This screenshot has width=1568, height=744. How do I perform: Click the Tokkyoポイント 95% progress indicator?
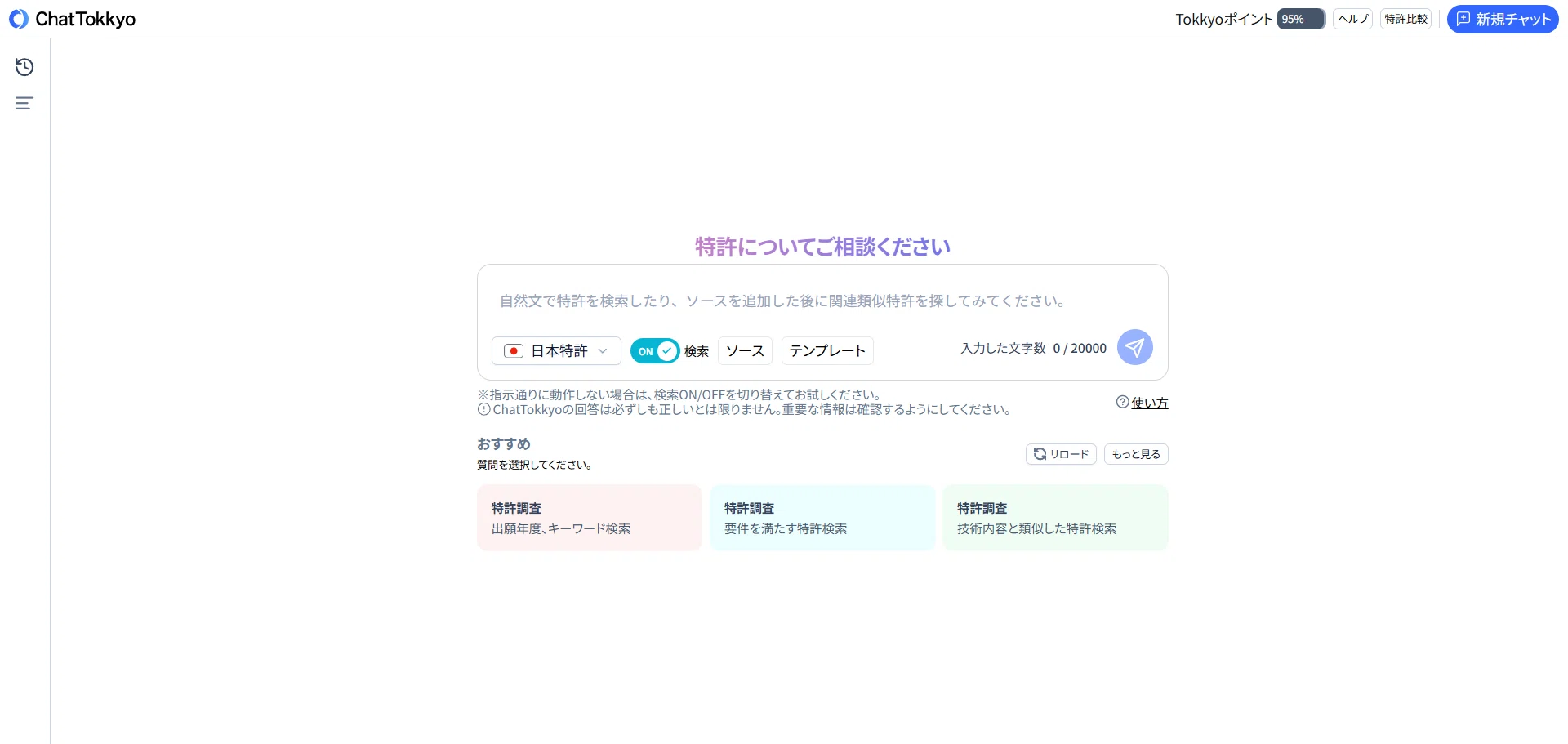[x=1301, y=19]
